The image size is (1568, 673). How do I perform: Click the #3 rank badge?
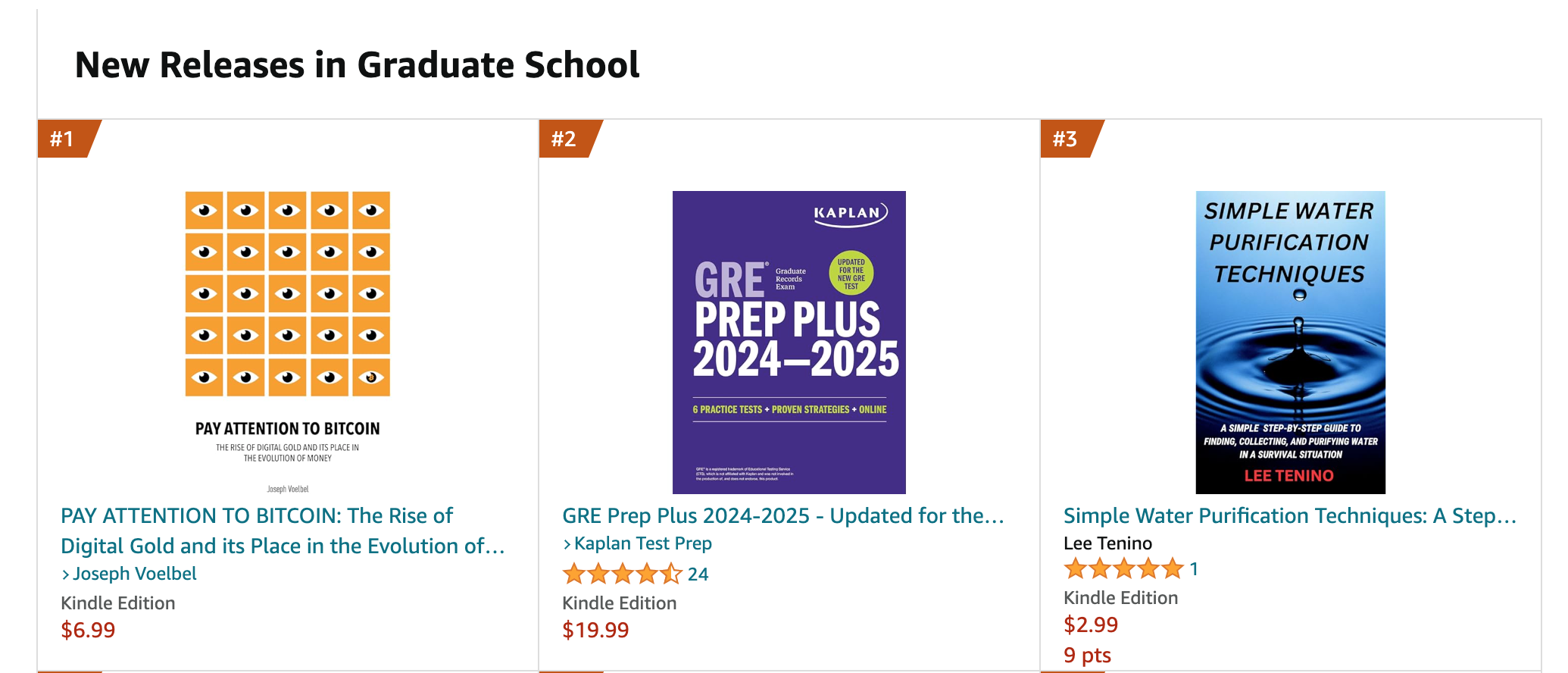tap(1067, 139)
